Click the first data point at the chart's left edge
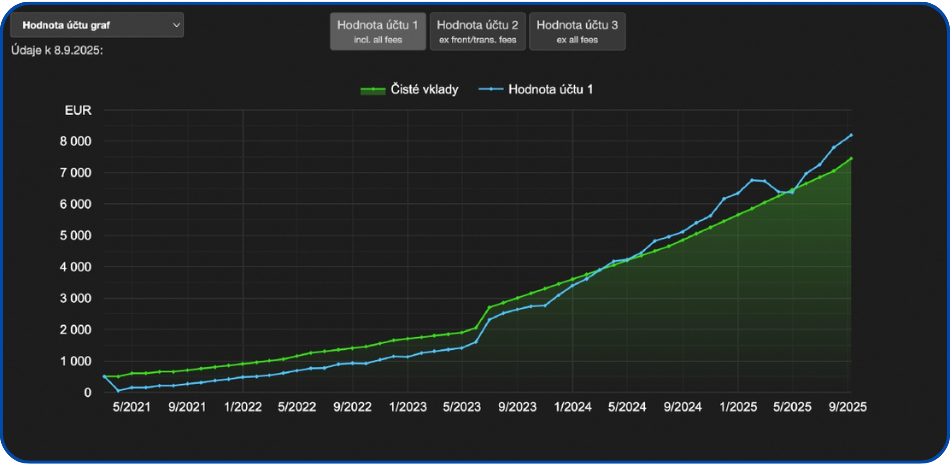This screenshot has width=950, height=466. (x=105, y=376)
